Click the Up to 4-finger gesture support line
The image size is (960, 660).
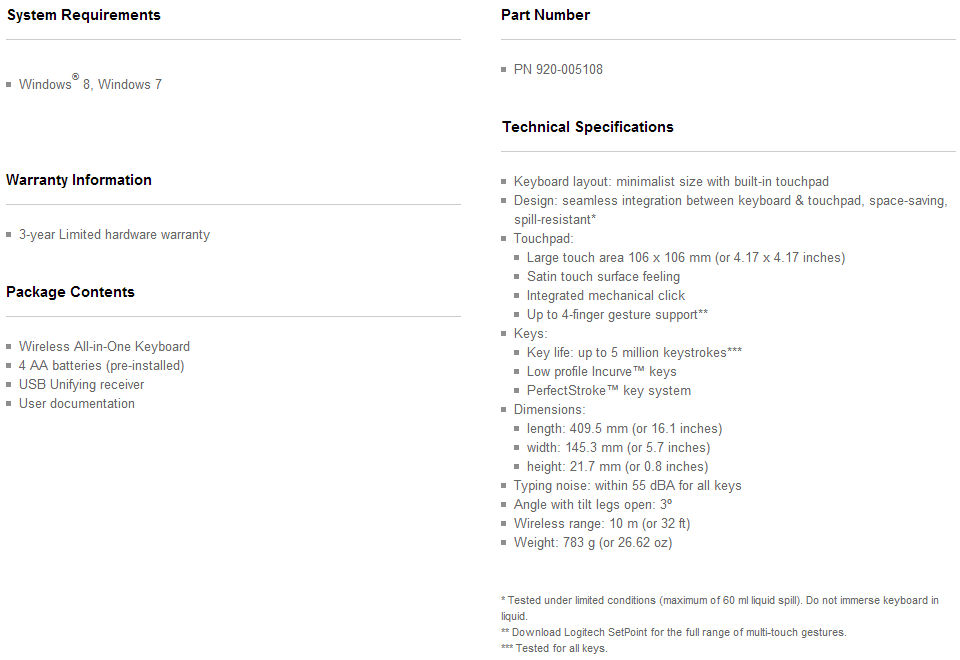click(617, 315)
